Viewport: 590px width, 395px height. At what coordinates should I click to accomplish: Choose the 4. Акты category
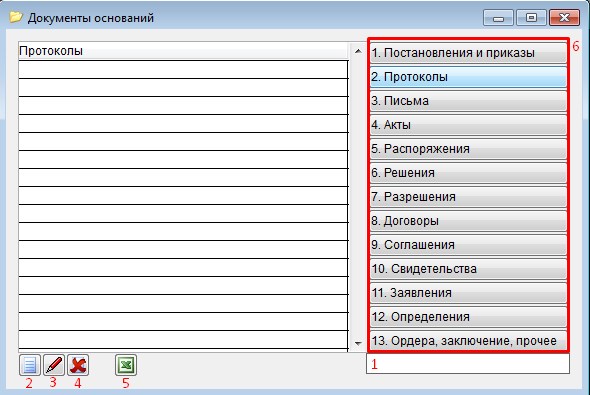(468, 125)
